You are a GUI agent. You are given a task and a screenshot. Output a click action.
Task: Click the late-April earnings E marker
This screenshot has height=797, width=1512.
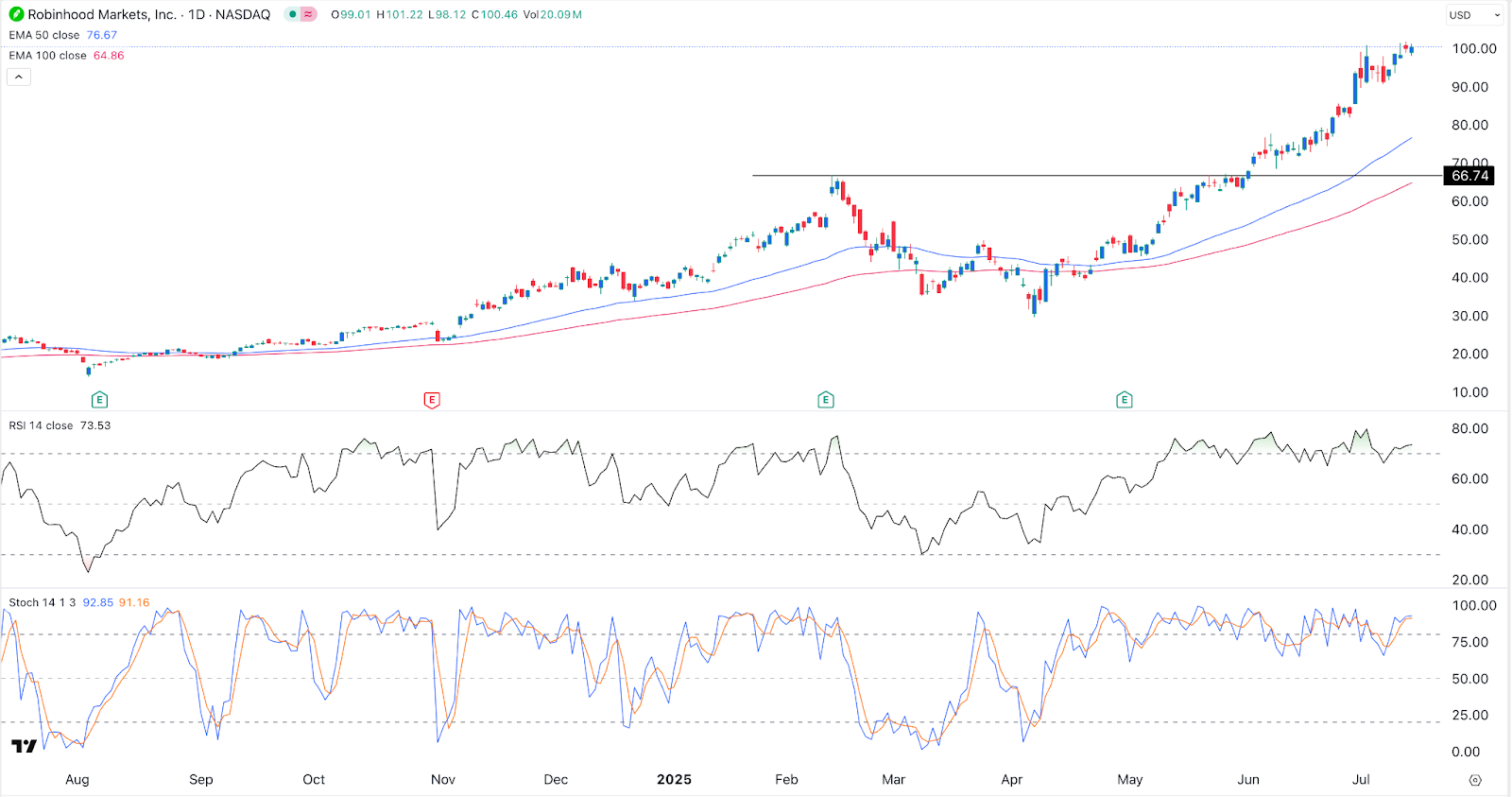[x=1125, y=400]
